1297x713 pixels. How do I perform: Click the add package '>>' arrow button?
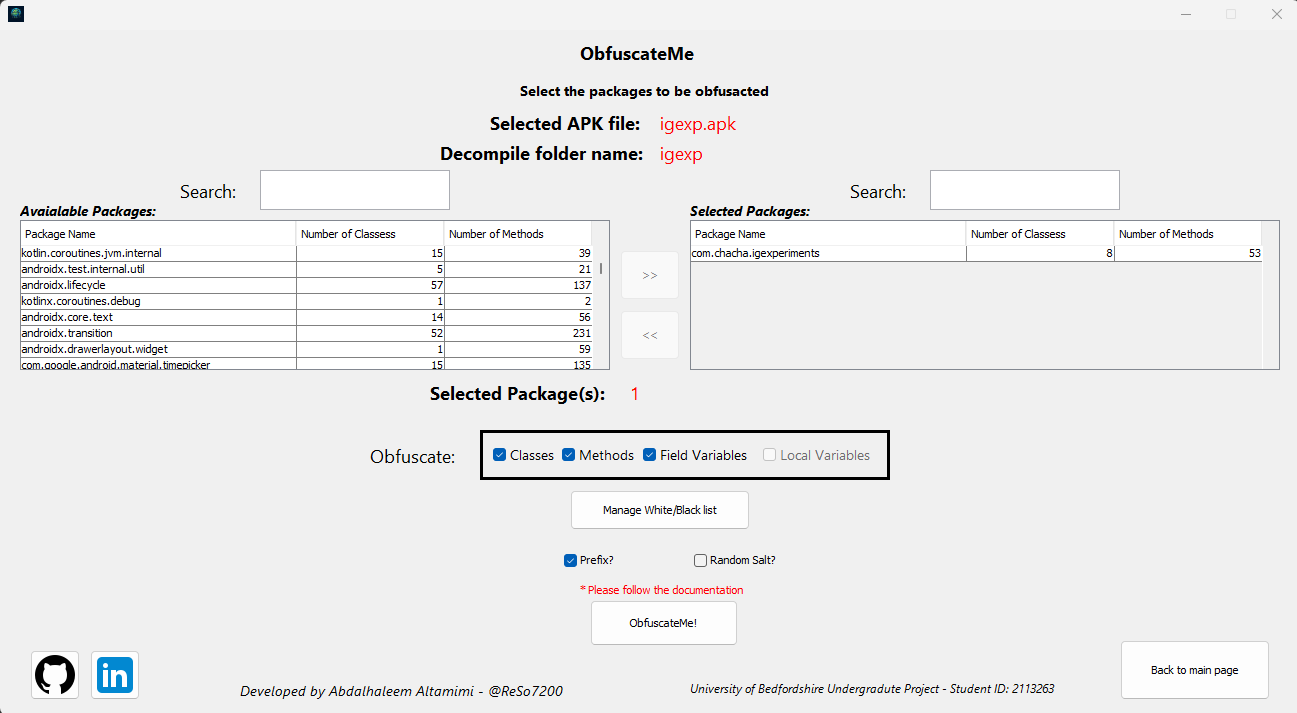coord(650,275)
